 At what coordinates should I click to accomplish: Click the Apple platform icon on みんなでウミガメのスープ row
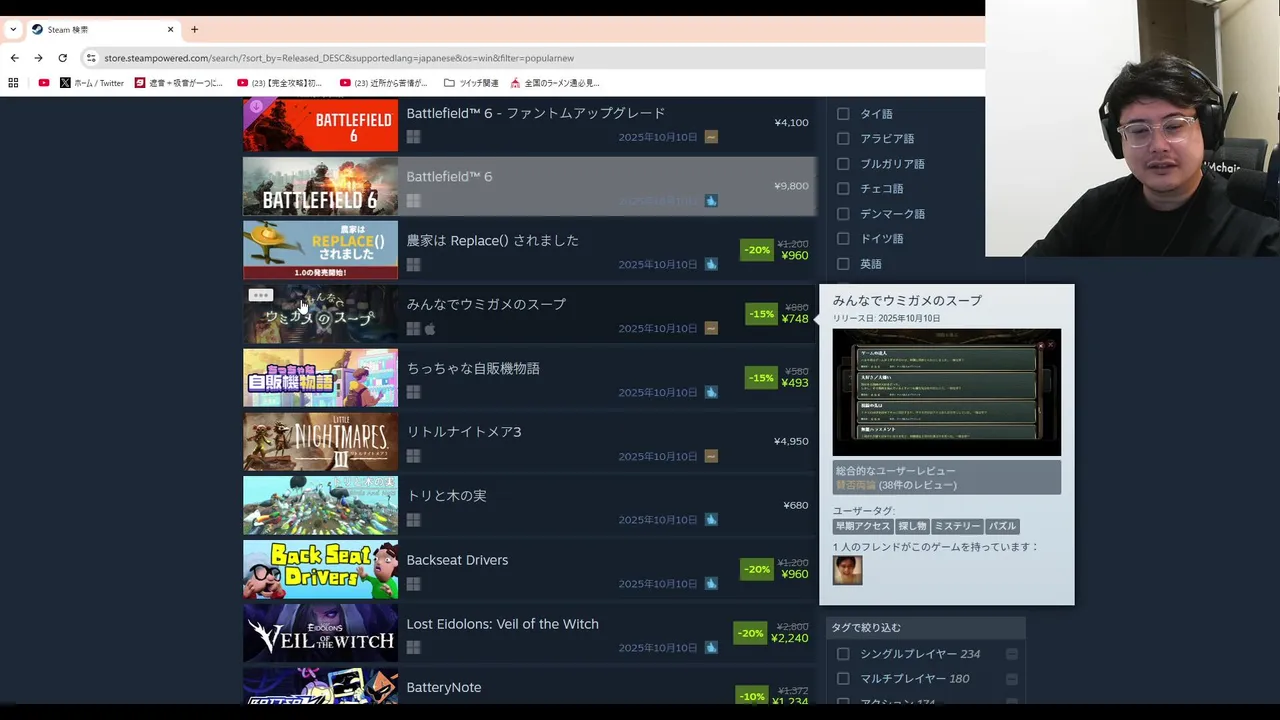click(x=430, y=329)
